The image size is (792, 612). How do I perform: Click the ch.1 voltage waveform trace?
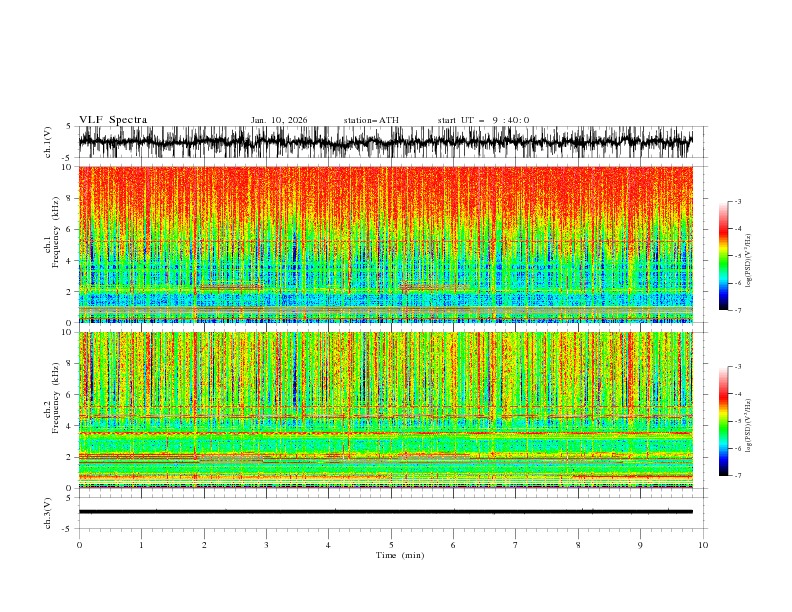(x=385, y=141)
